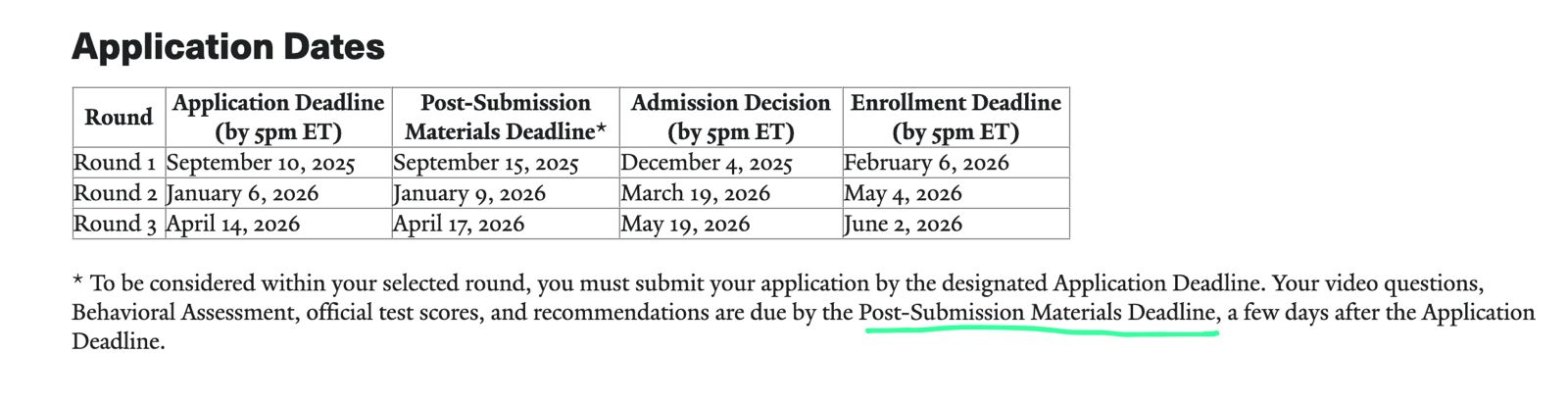
Task: Click the "Round 2" row label
Action: pyautogui.click(x=115, y=193)
